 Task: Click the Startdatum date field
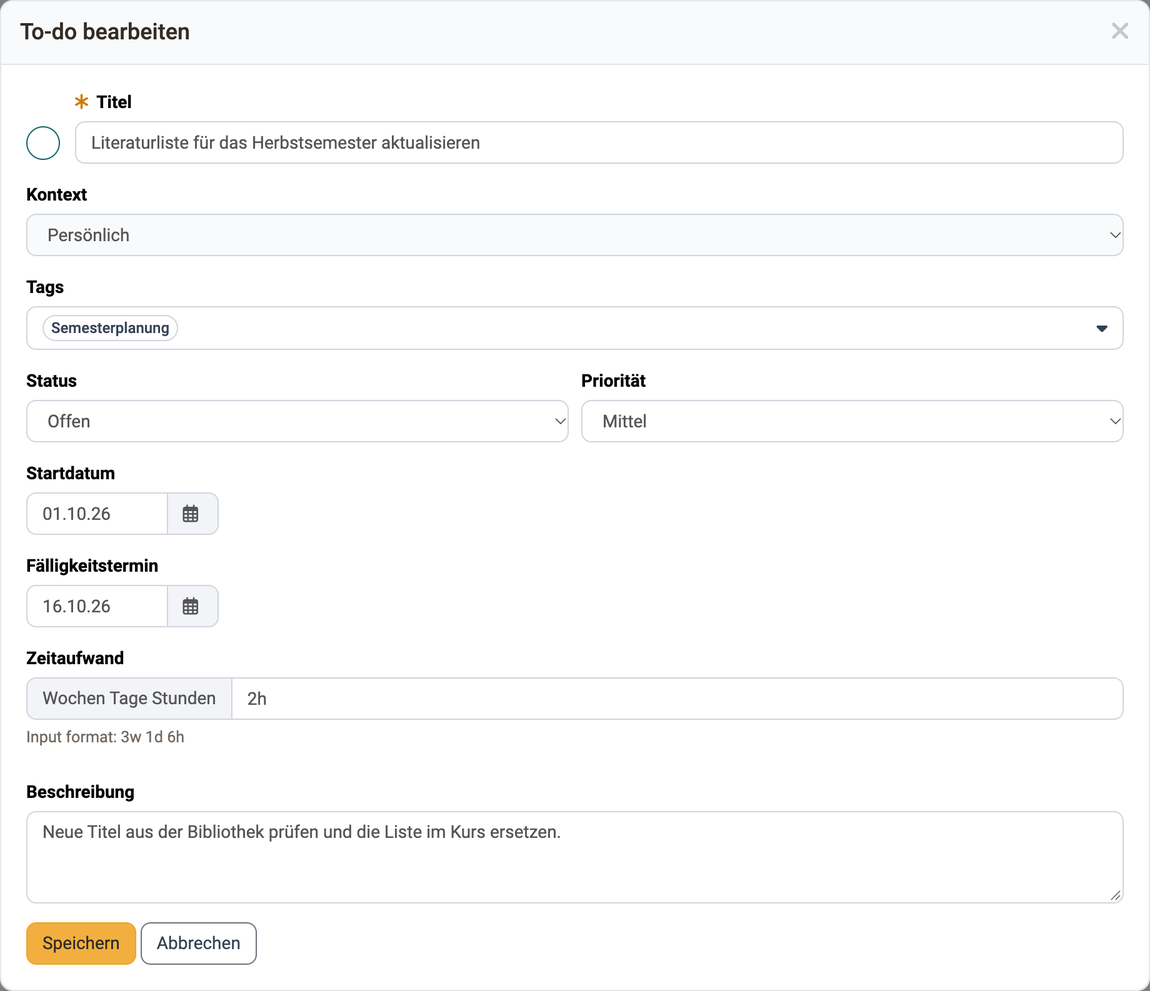[97, 513]
